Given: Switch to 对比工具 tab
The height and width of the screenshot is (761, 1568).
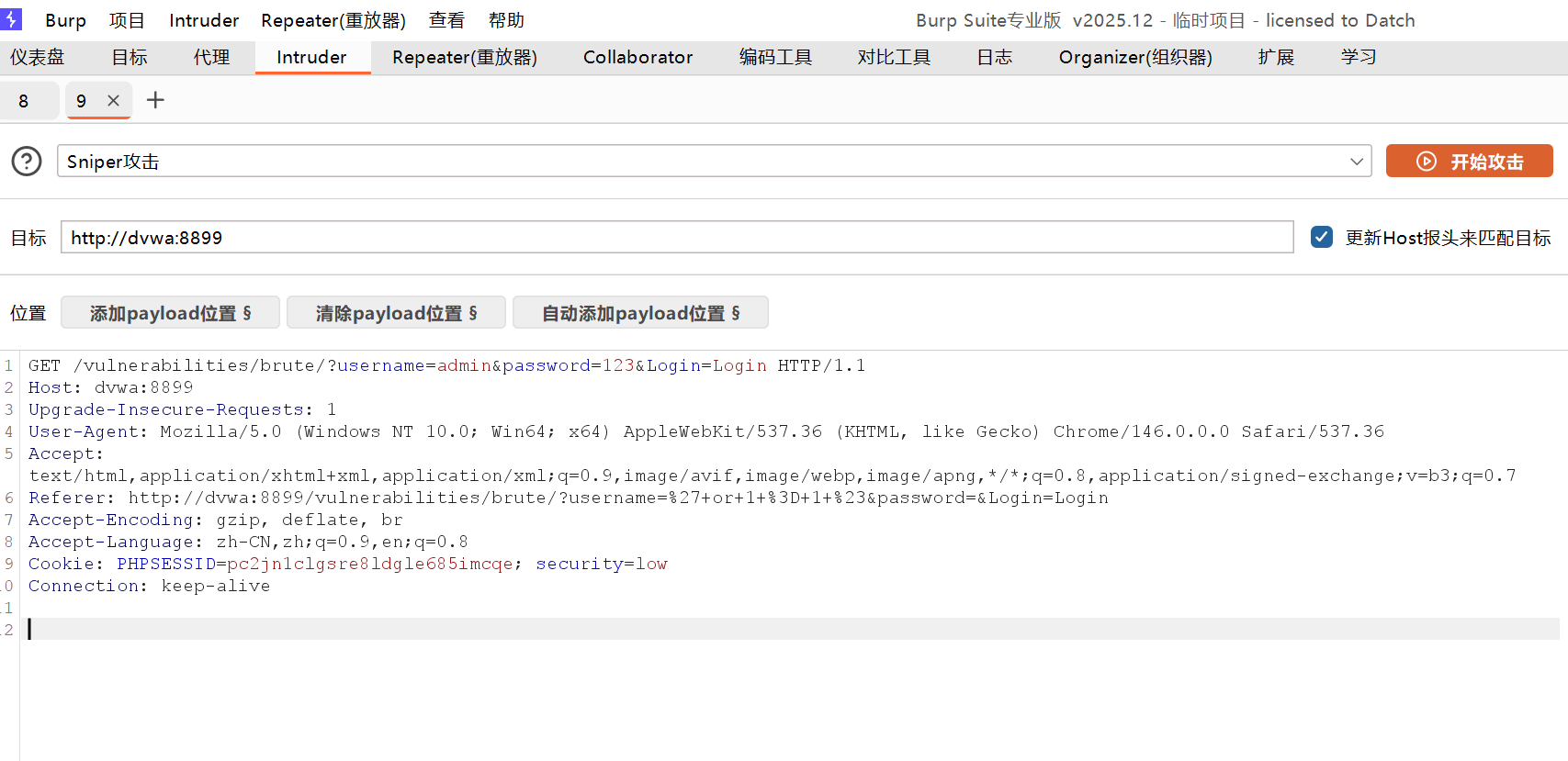Looking at the screenshot, I should coord(894,57).
